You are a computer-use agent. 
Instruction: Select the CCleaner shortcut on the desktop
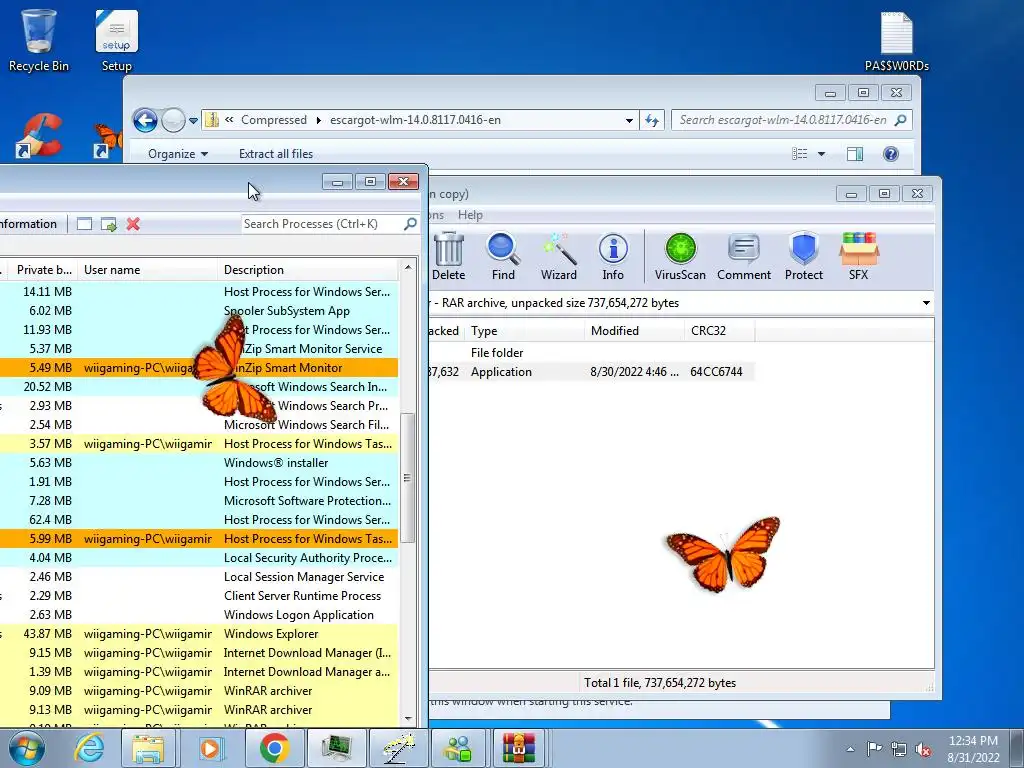coord(39,136)
